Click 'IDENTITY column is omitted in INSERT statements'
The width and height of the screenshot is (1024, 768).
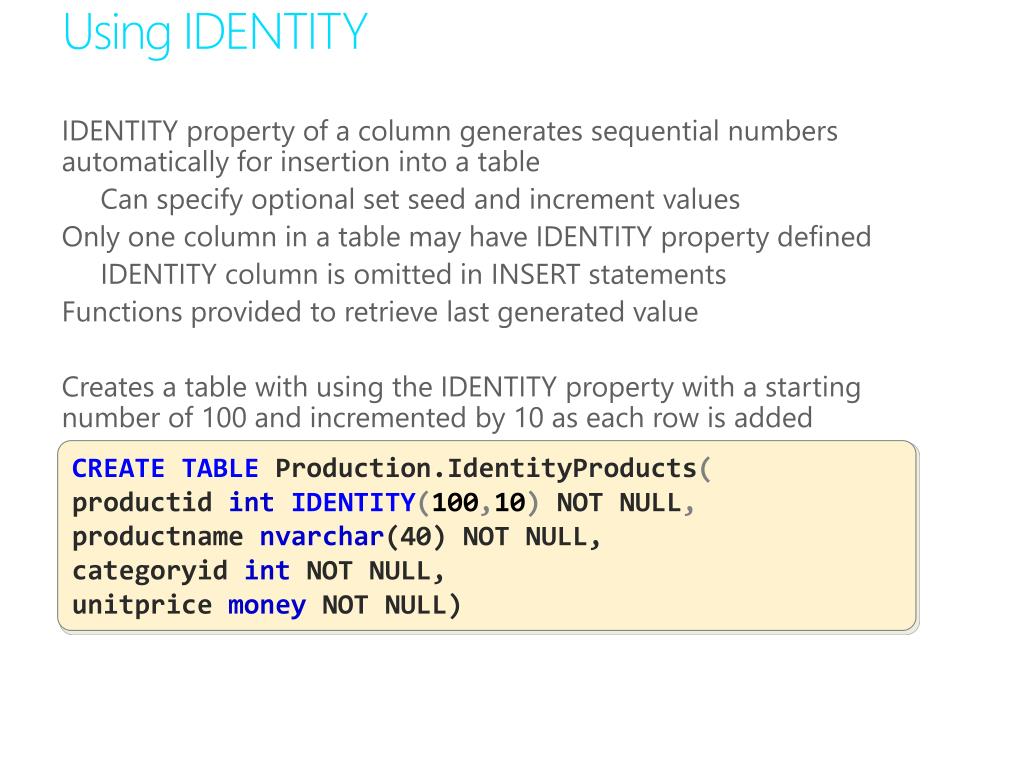(413, 274)
